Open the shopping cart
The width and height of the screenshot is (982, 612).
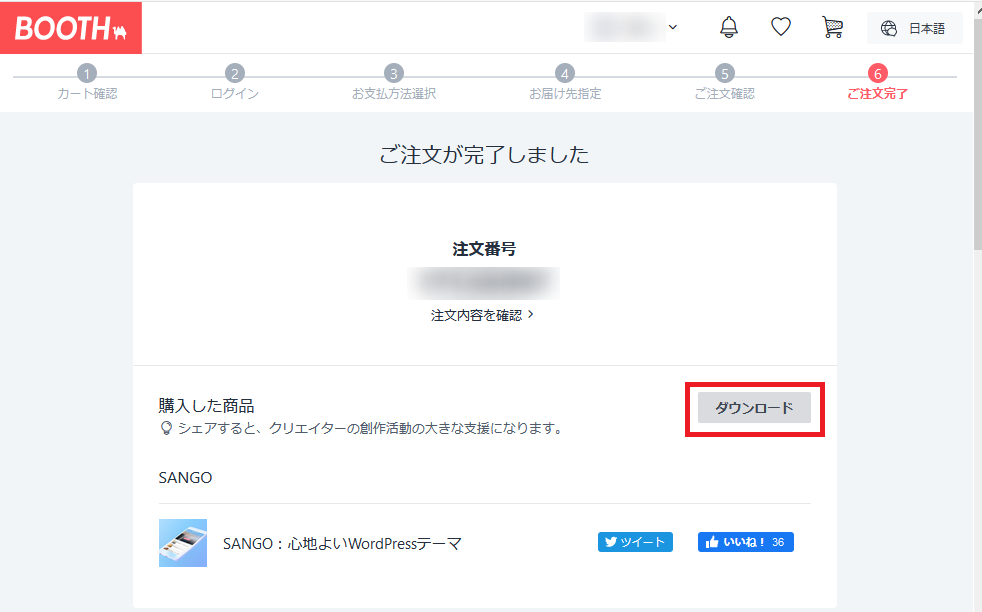(832, 28)
